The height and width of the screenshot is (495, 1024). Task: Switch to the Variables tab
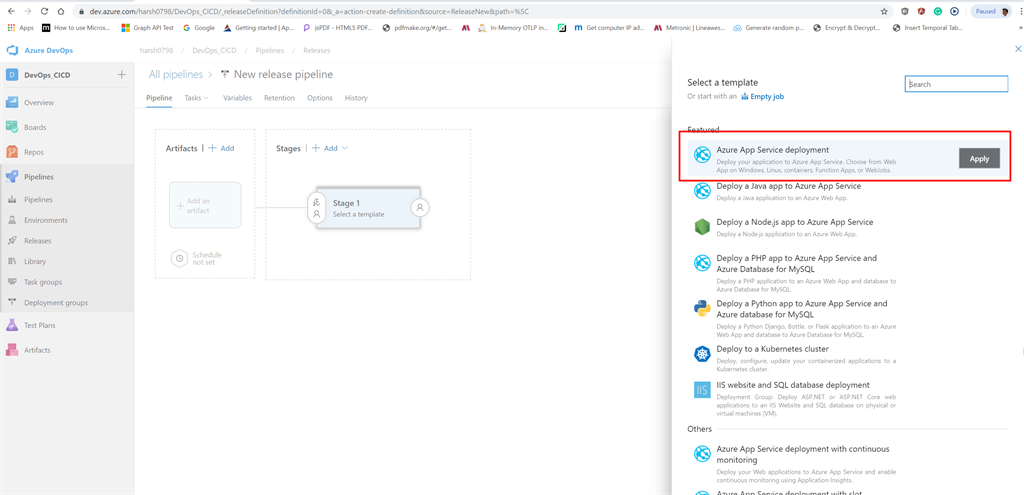(237, 98)
